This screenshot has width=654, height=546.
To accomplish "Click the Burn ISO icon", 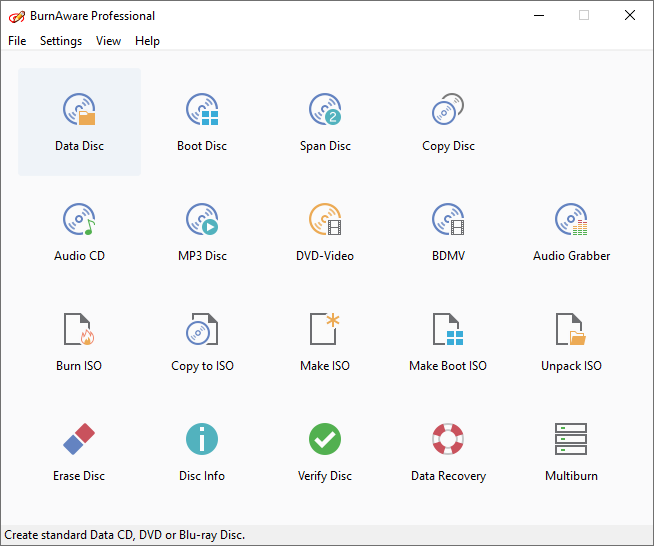I will (x=79, y=330).
